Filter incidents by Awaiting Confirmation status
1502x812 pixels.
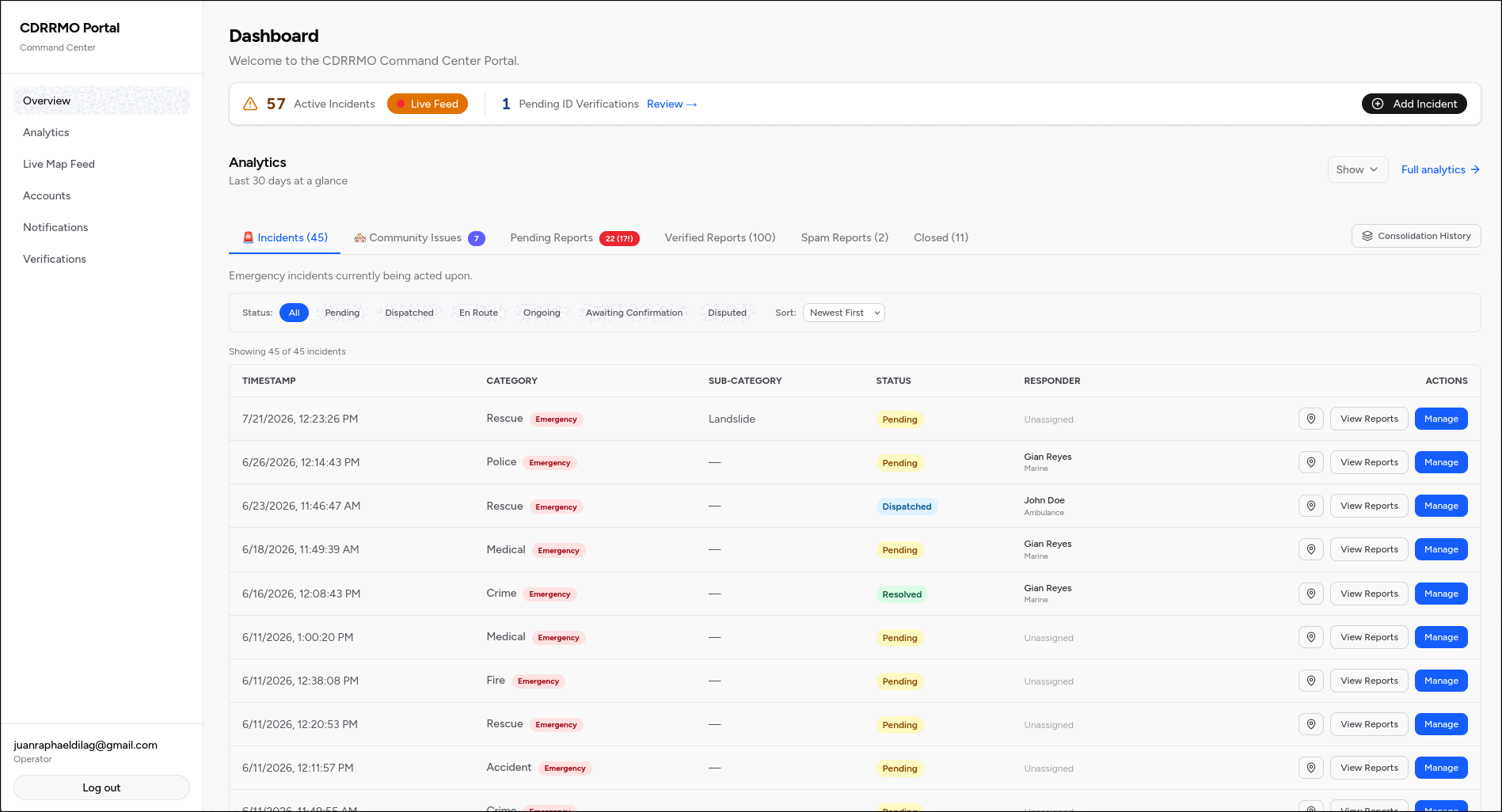[634, 313]
